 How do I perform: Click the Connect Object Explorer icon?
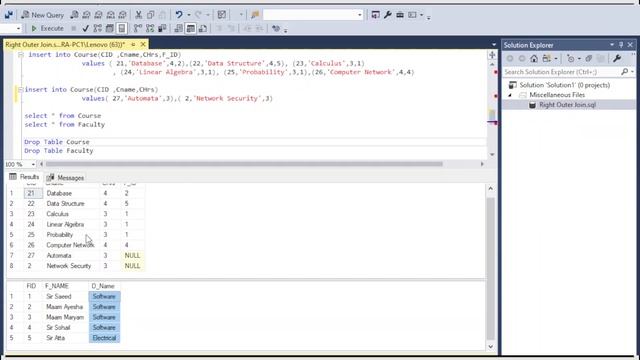(9, 15)
